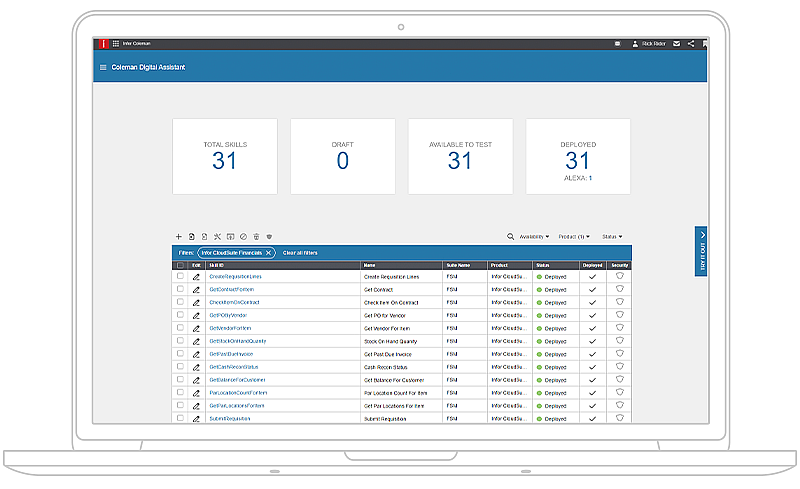Check the box for GetPOByVendor row
Image resolution: width=800 pixels, height=489 pixels.
click(181, 315)
